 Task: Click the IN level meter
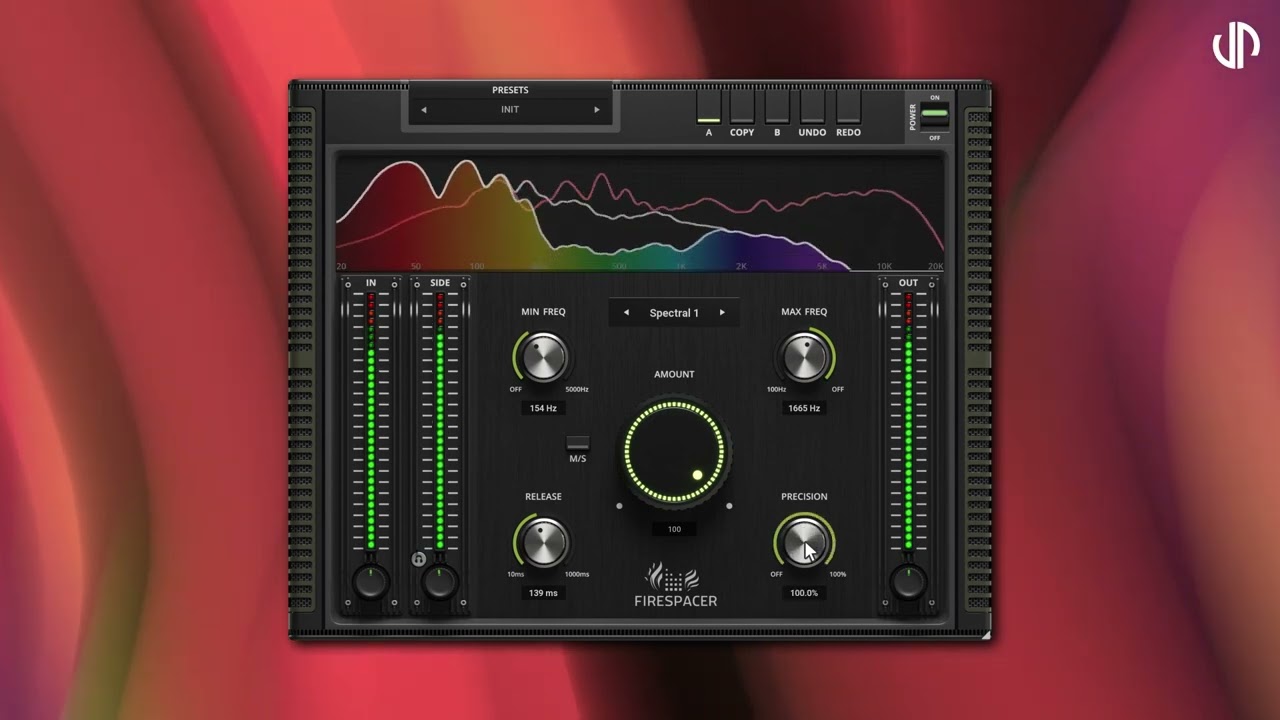[x=371, y=421]
